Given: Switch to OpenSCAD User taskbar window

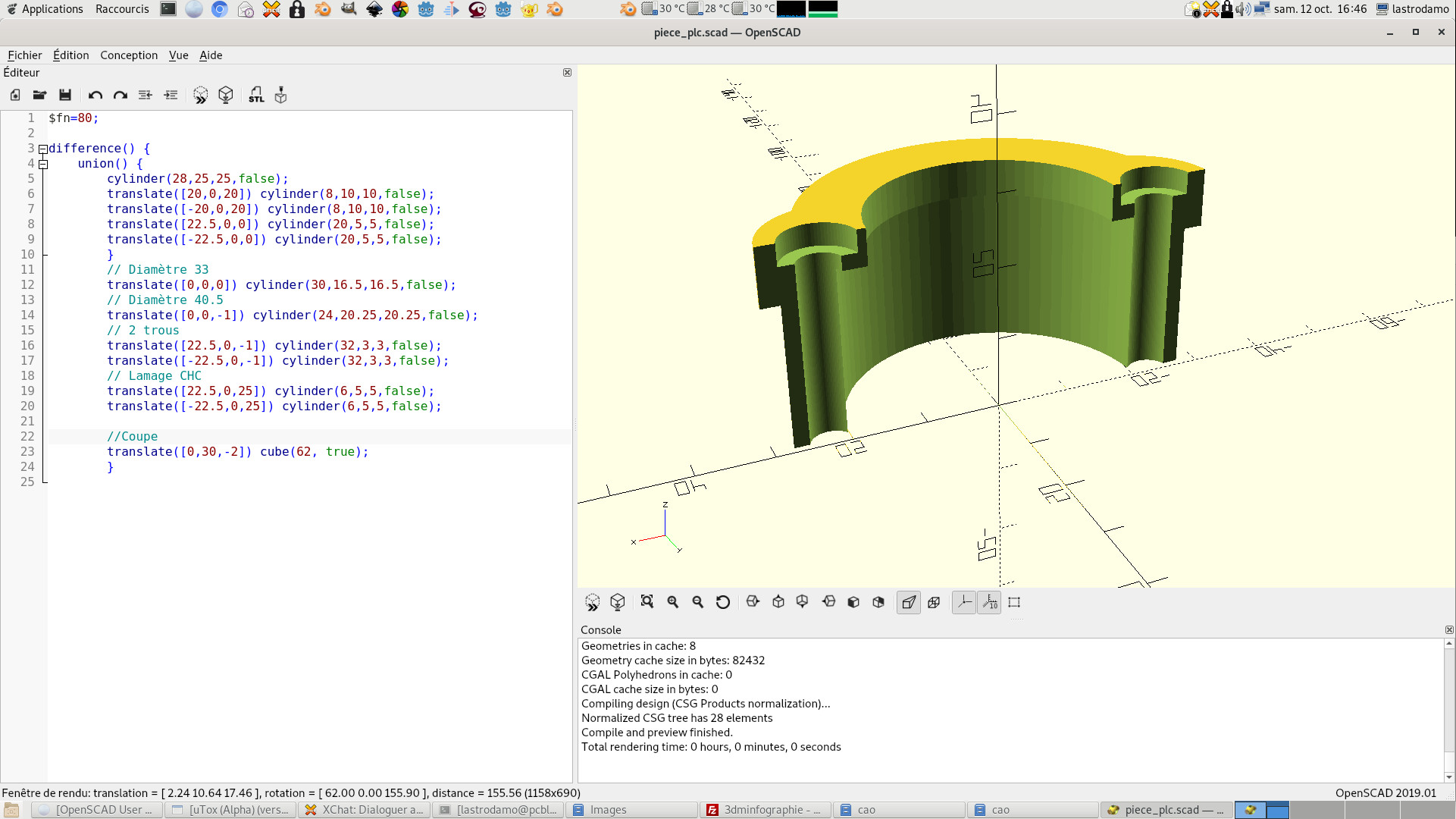Looking at the screenshot, I should 97,810.
